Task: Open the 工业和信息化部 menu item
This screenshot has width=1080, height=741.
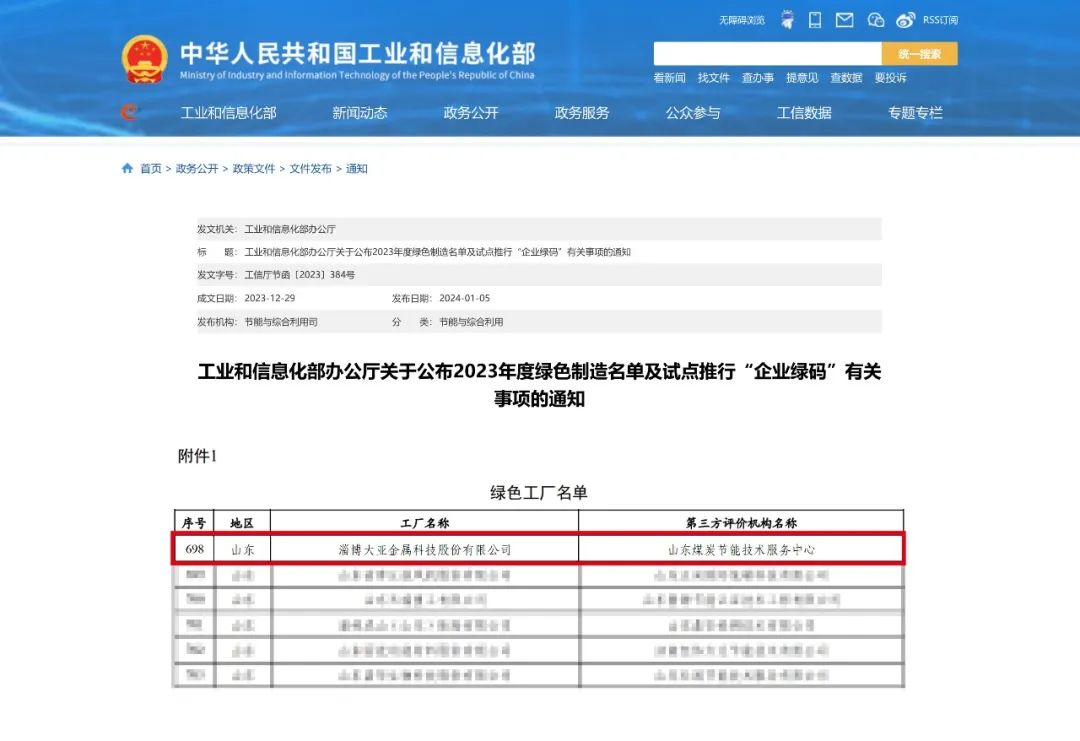Action: (228, 113)
